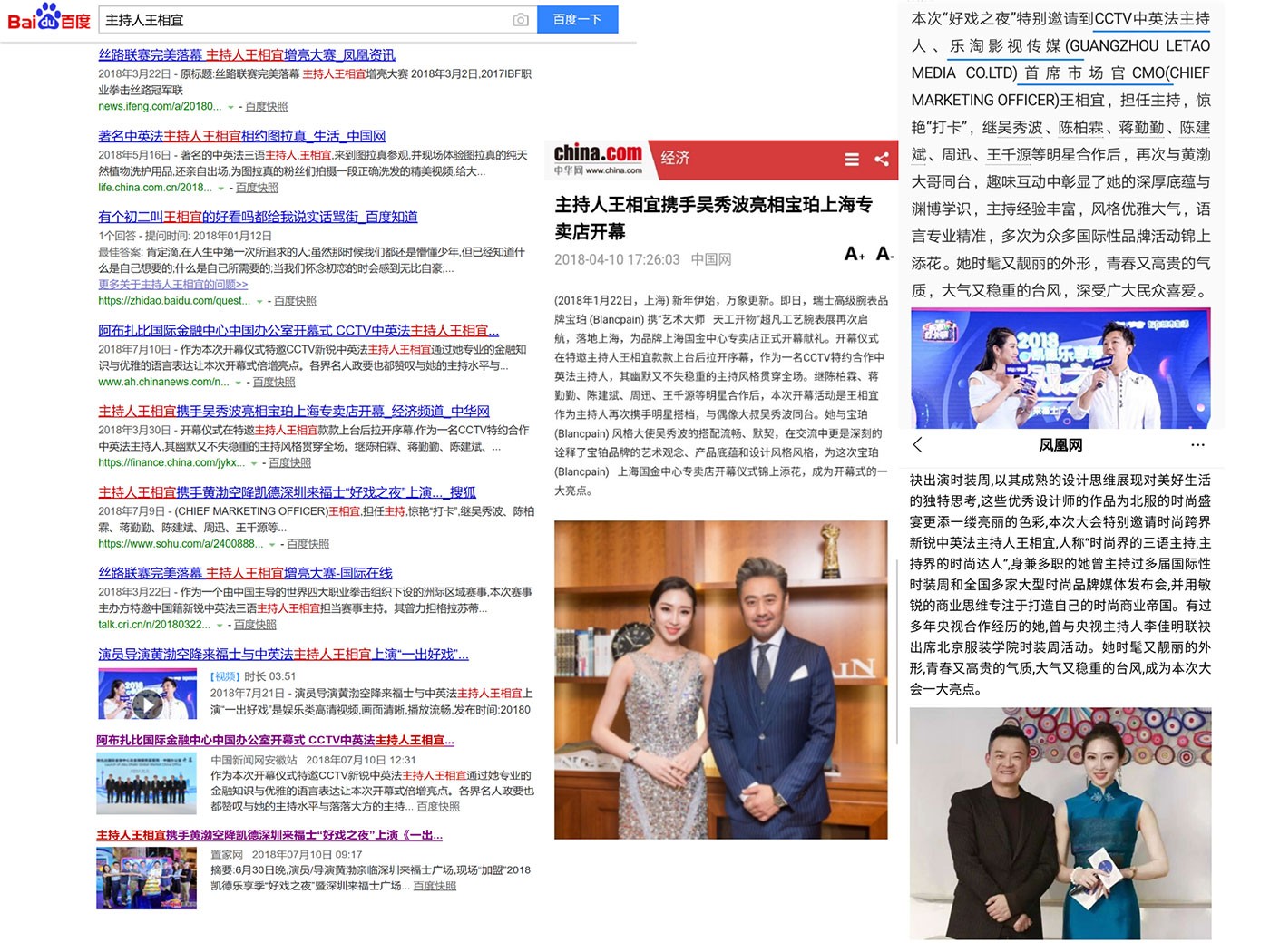Image resolution: width=1270 pixels, height=952 pixels.
Task: Expand dropdown arrow next to zhidao.baidu.com URL
Action: pyautogui.click(x=259, y=301)
